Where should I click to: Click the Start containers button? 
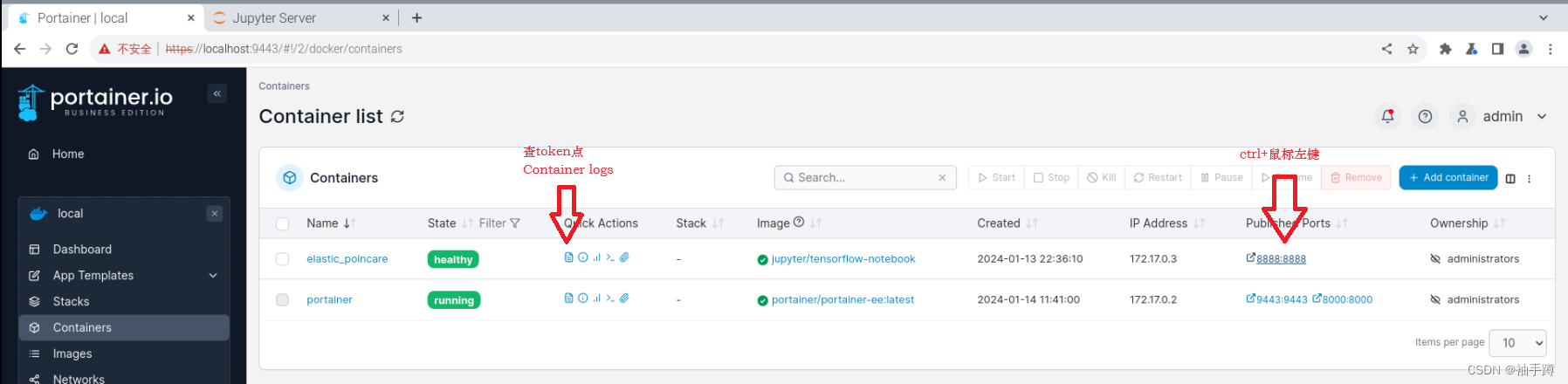click(996, 178)
